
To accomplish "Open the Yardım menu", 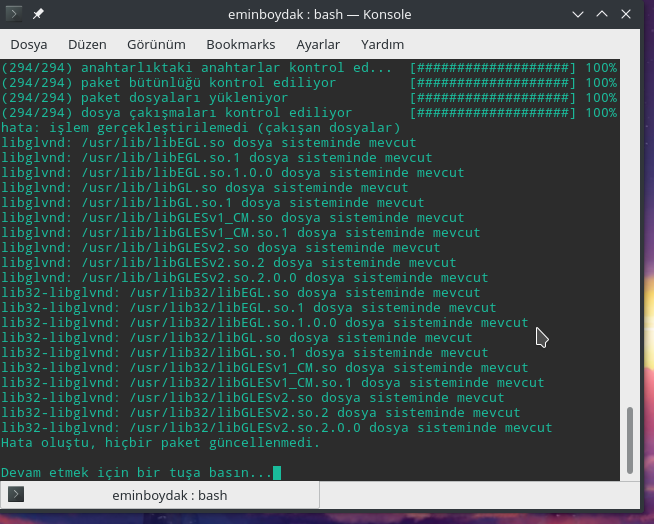I will [382, 44].
